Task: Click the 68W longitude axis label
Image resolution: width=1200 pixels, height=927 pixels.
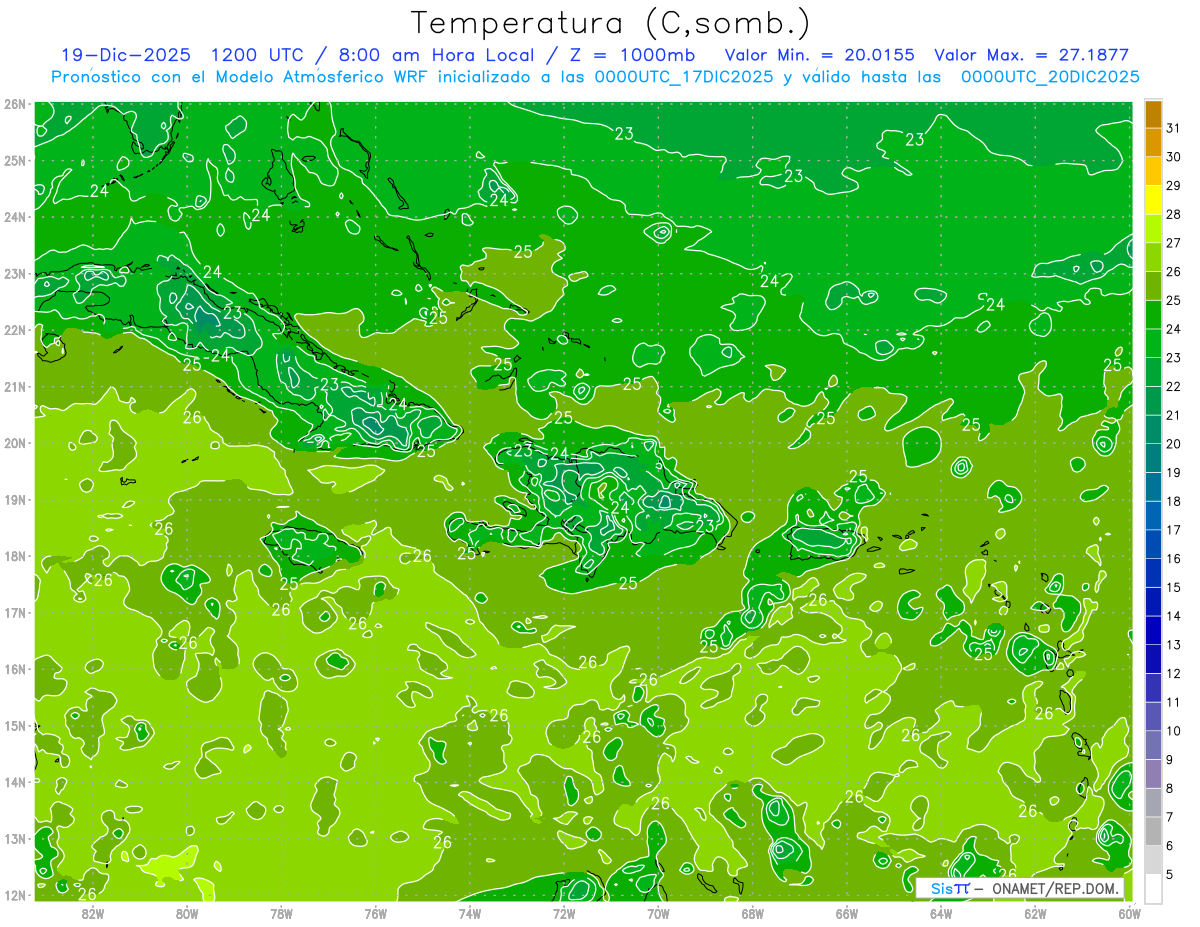Action: click(x=752, y=913)
